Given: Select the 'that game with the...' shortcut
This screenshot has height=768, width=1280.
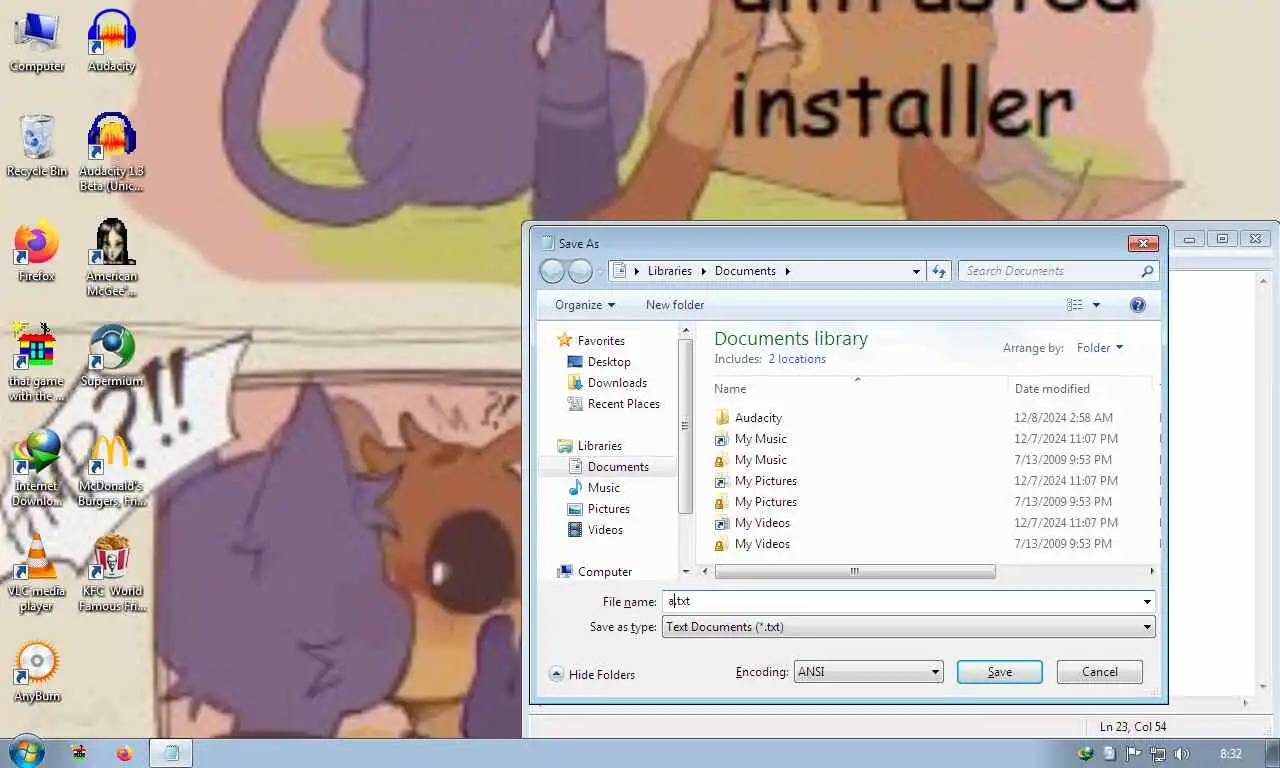Looking at the screenshot, I should pos(37,362).
